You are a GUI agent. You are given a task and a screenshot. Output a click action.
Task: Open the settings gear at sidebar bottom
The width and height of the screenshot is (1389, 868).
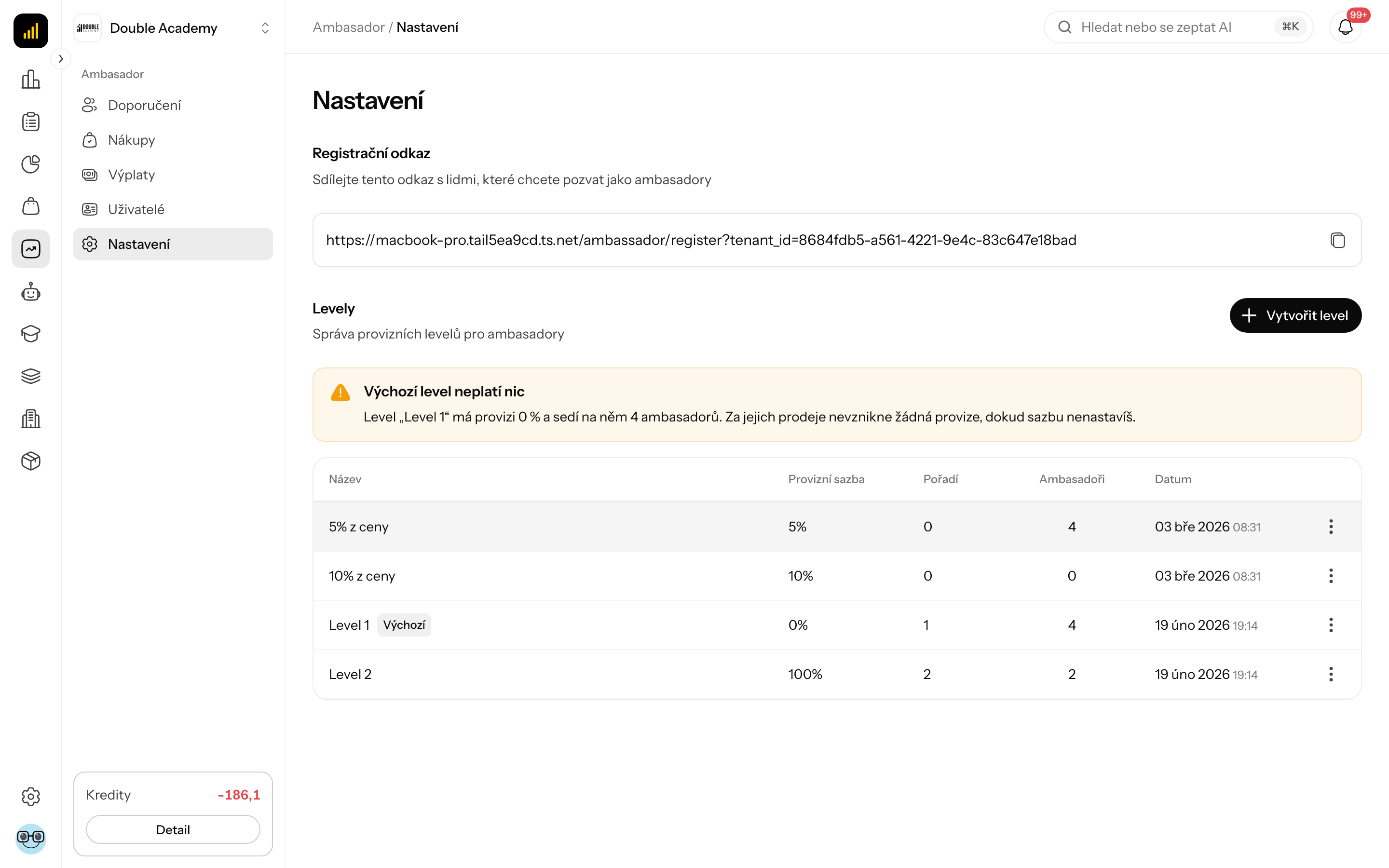click(30, 796)
